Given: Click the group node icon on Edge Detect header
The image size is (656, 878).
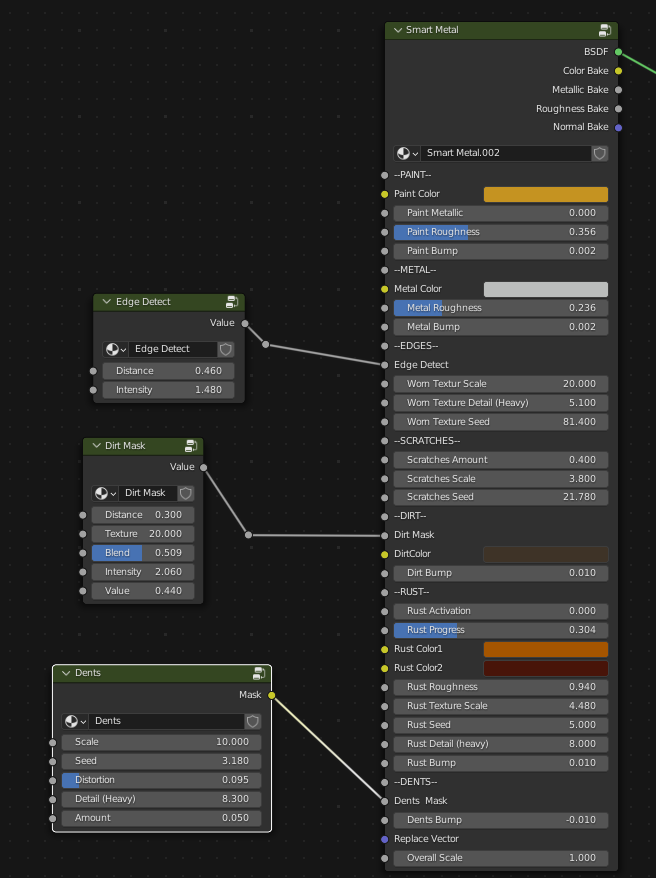Looking at the screenshot, I should (x=231, y=301).
